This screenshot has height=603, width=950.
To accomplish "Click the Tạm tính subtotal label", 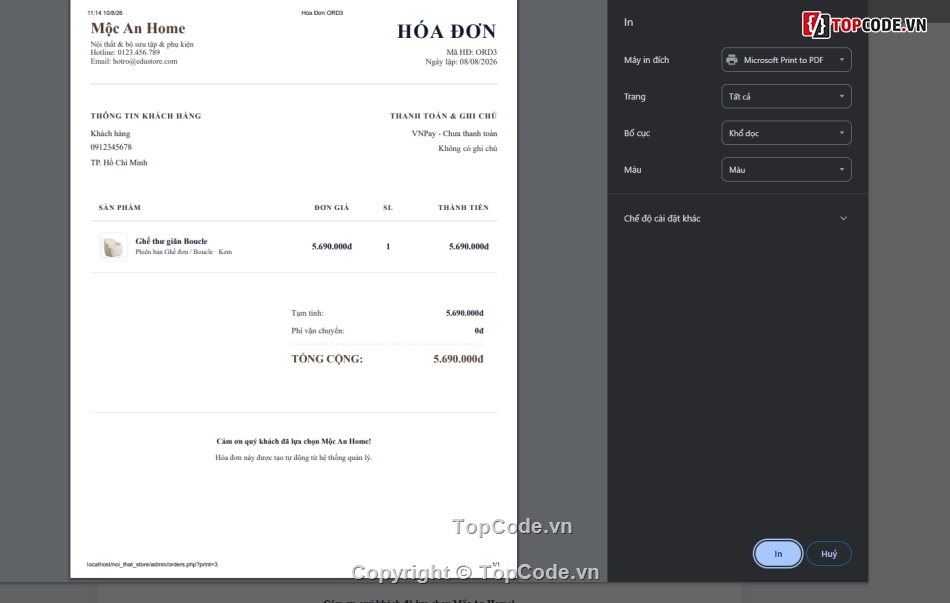I will pyautogui.click(x=307, y=313).
